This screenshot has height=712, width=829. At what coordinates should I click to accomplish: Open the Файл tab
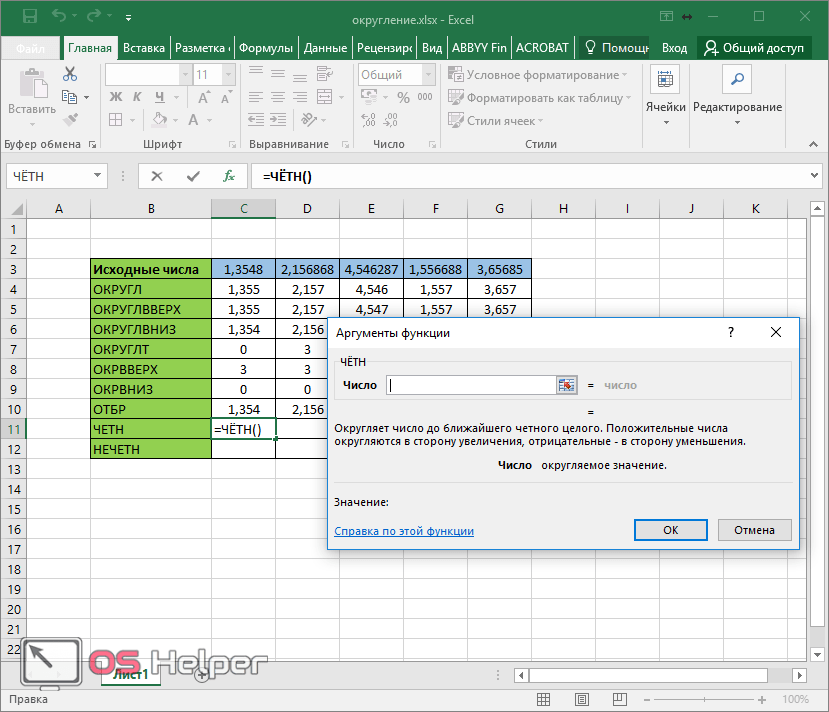click(x=30, y=49)
